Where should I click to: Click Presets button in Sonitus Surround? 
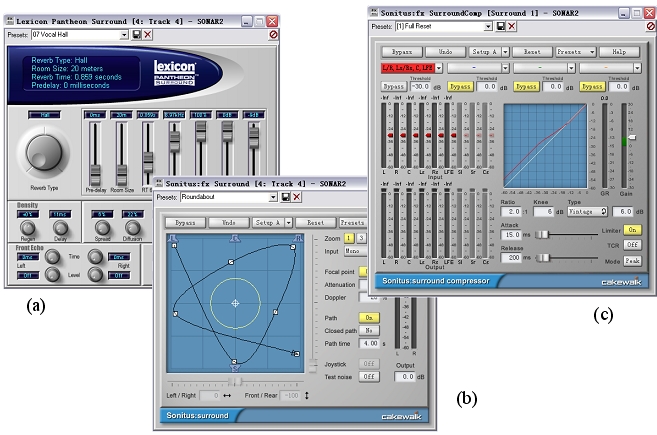click(352, 223)
